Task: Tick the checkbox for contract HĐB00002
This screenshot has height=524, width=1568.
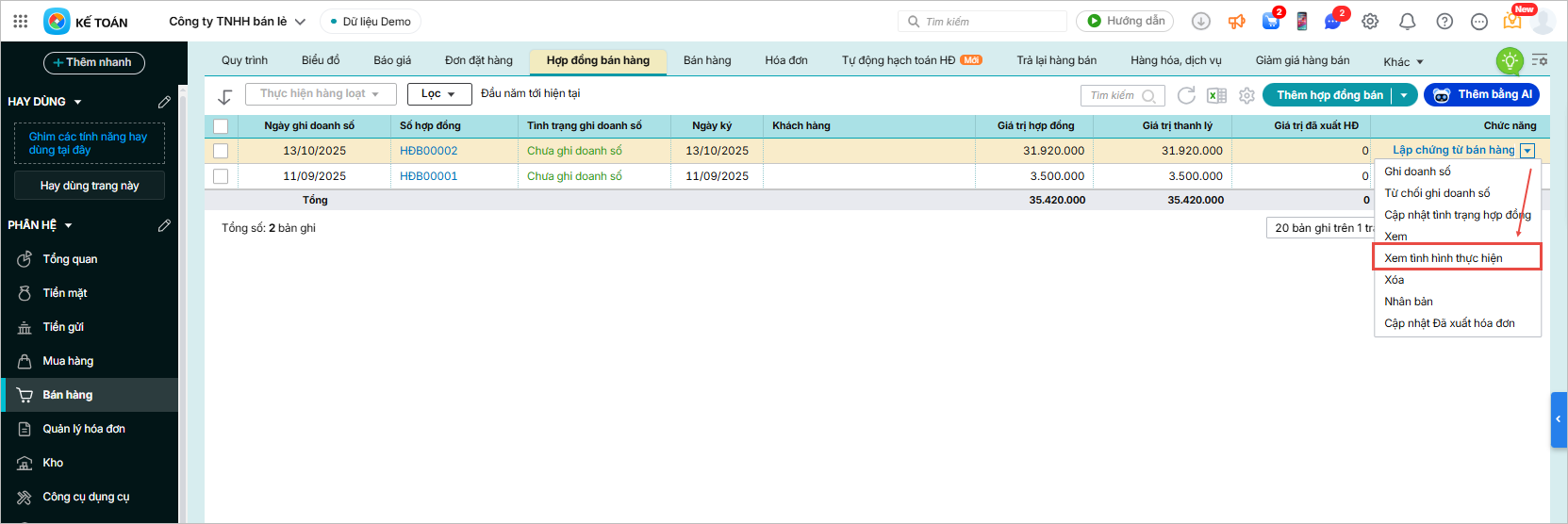Action: pos(221,151)
